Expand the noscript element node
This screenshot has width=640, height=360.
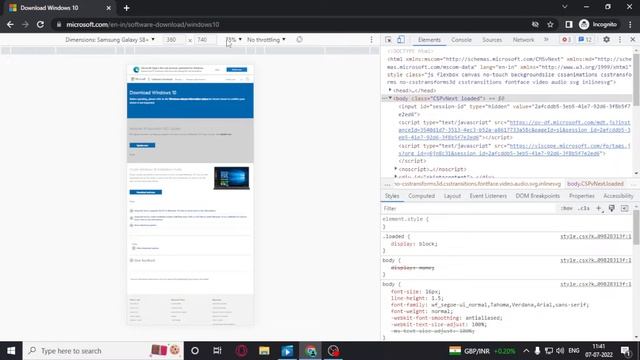(396, 169)
